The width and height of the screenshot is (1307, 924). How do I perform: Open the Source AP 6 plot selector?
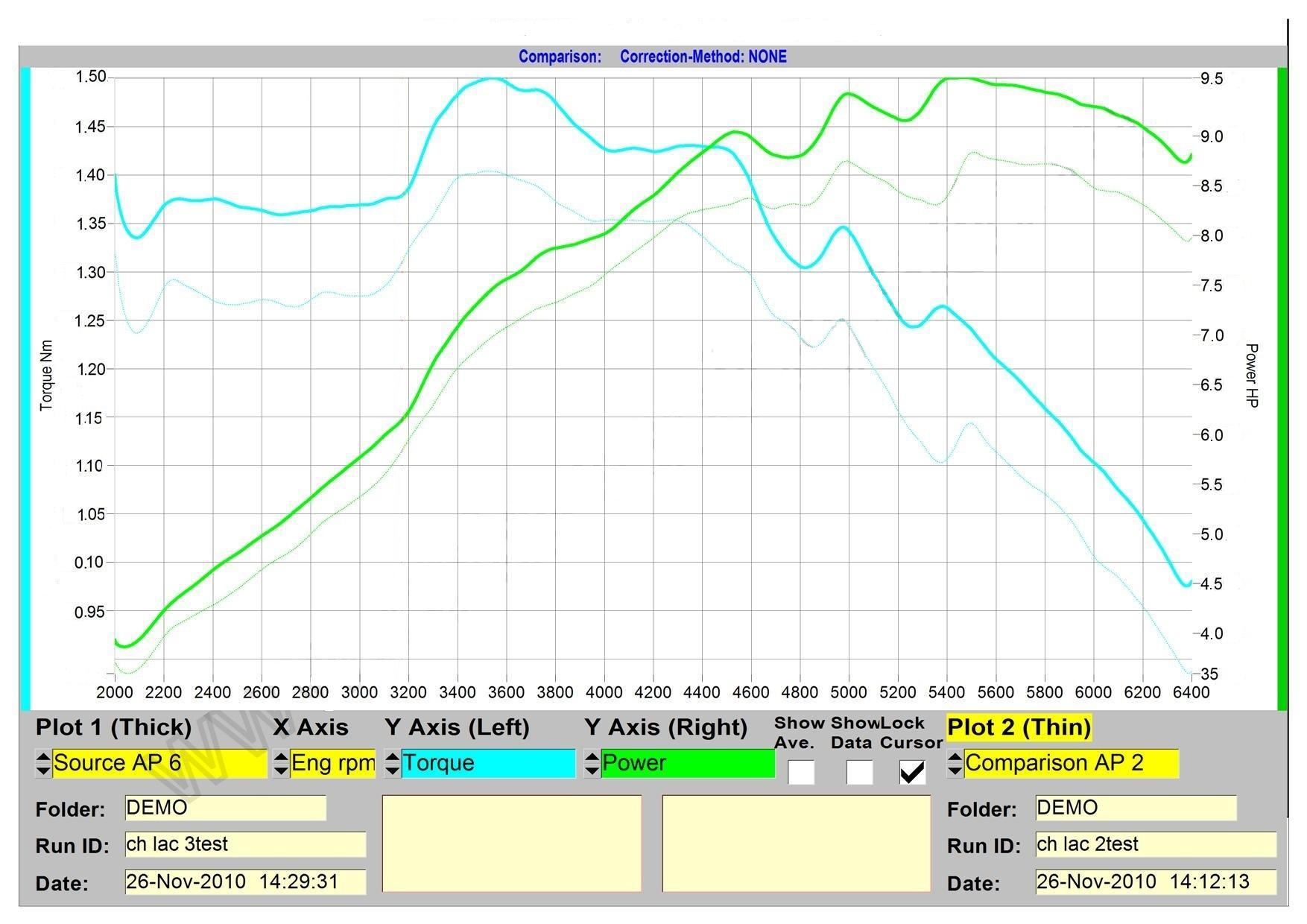click(x=159, y=764)
